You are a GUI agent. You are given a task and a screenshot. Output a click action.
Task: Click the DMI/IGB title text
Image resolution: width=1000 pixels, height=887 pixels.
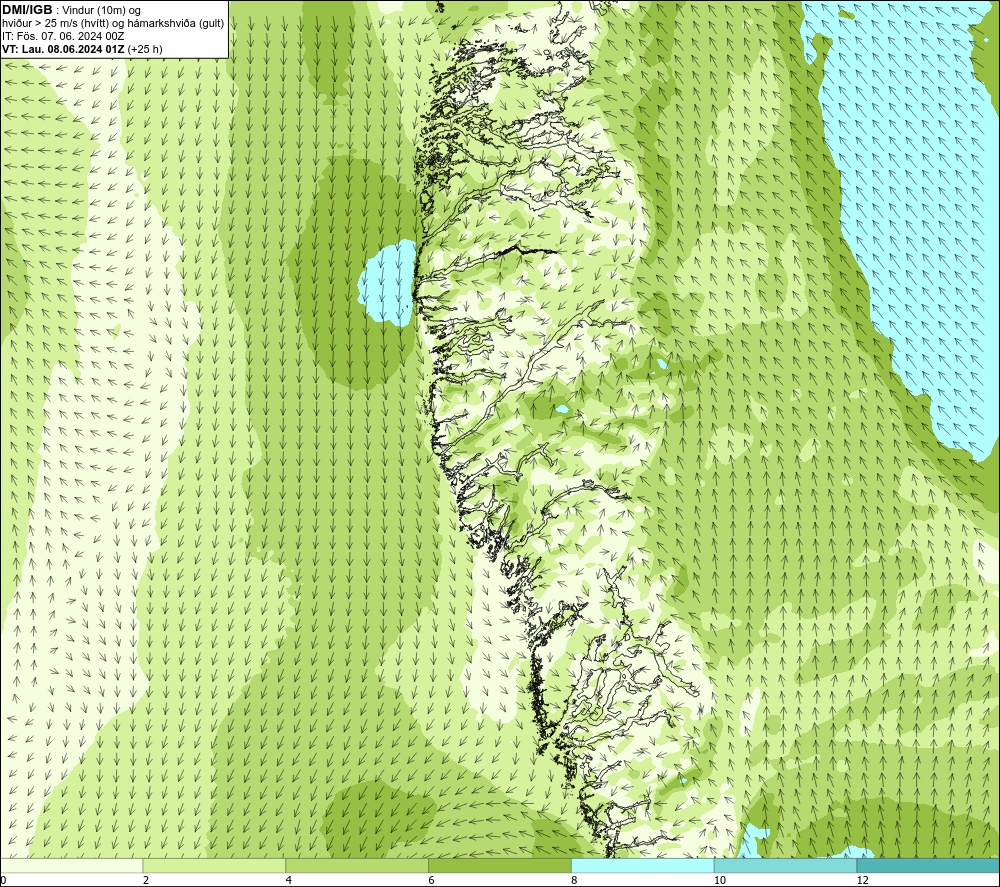tap(27, 10)
